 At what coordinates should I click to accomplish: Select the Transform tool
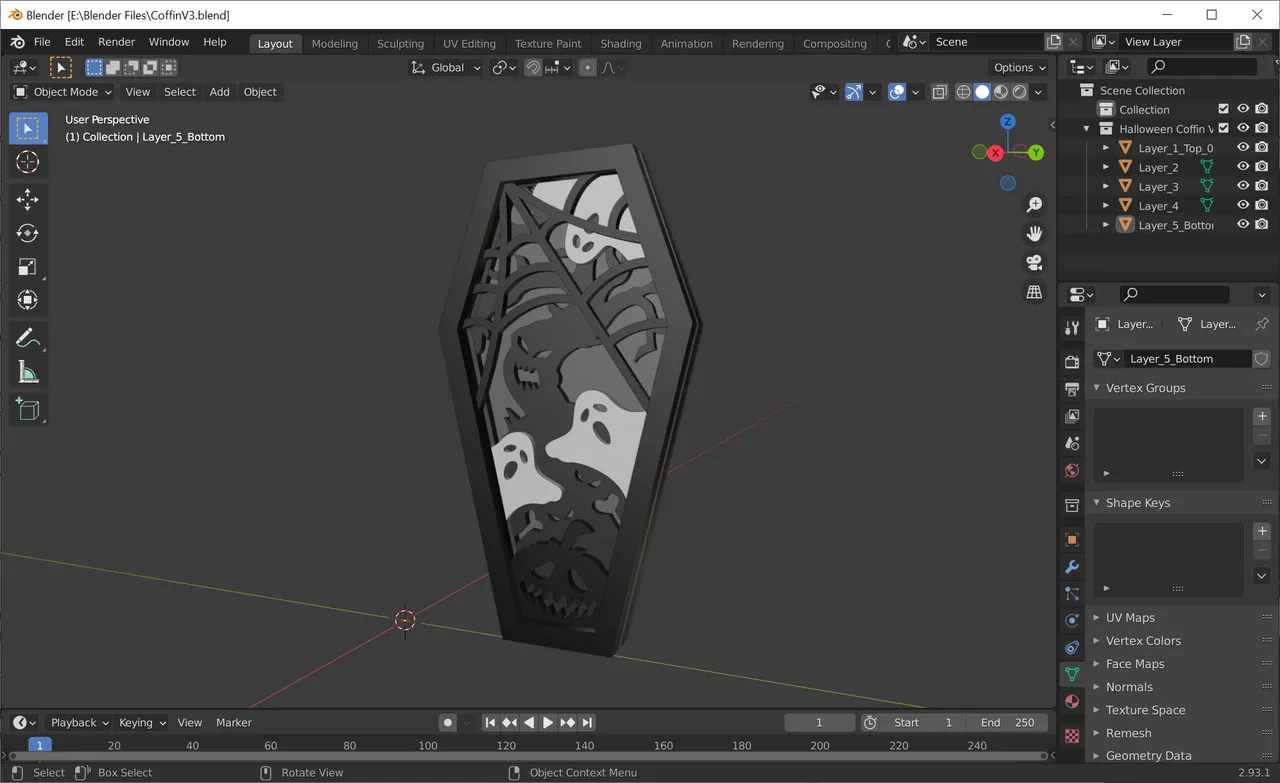(28, 300)
